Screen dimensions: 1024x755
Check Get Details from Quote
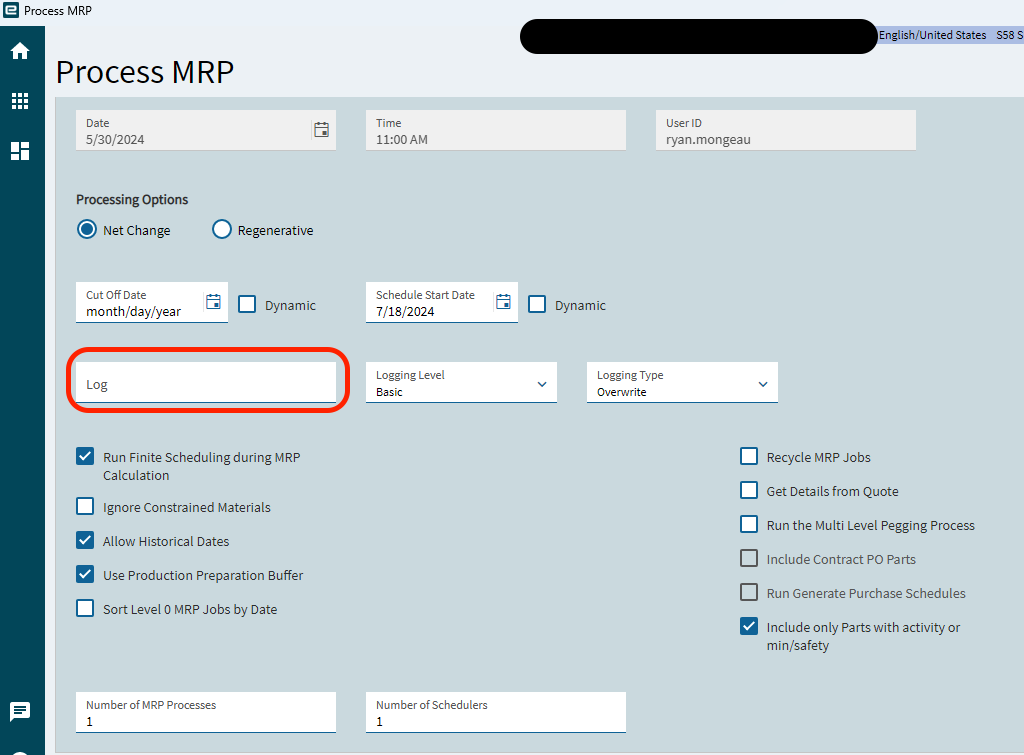coord(749,490)
